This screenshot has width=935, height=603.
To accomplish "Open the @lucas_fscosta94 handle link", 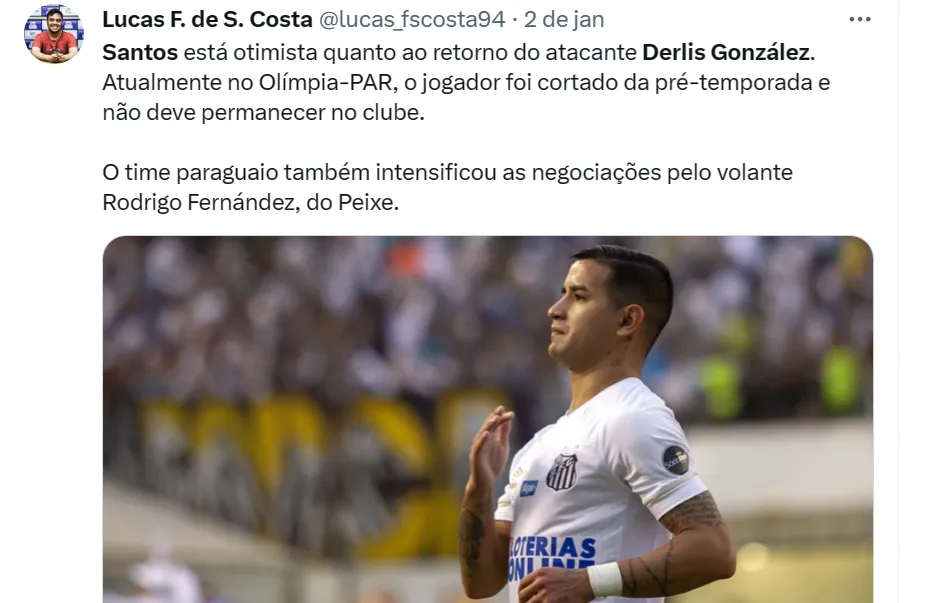I will coord(412,20).
